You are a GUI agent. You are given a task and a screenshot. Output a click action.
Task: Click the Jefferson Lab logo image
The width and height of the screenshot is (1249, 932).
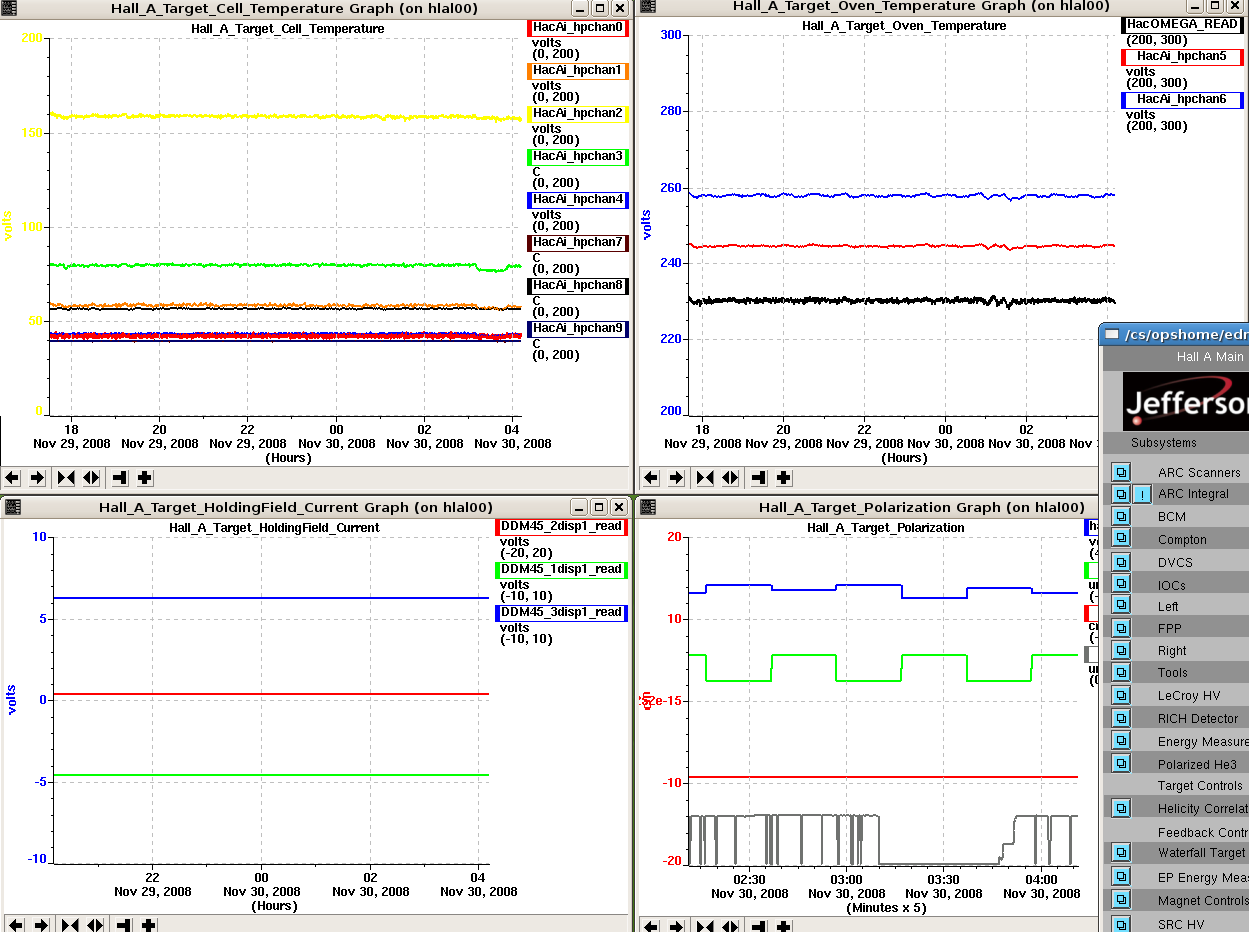click(x=1186, y=401)
